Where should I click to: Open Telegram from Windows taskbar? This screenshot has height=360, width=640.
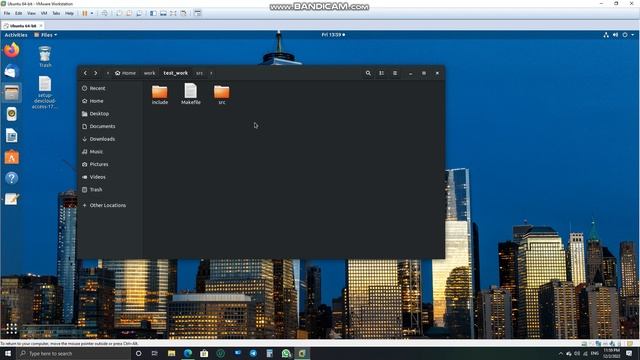253,353
